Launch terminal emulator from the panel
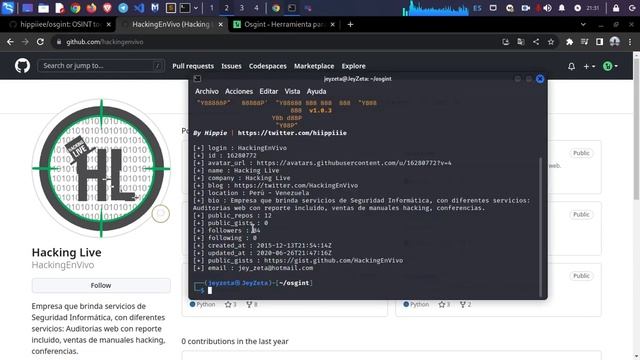The image size is (640, 360). click(x=185, y=8)
